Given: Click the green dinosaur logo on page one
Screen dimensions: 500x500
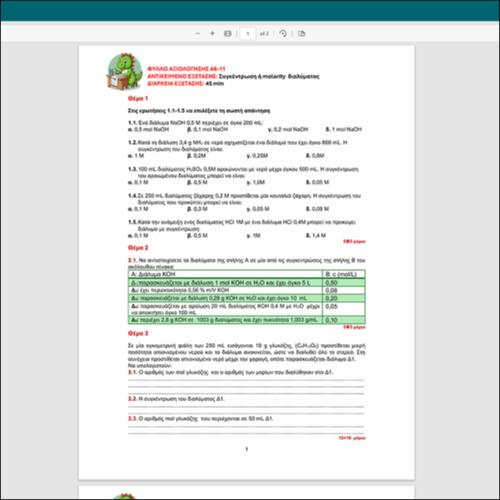Looking at the screenshot, I should [124, 71].
